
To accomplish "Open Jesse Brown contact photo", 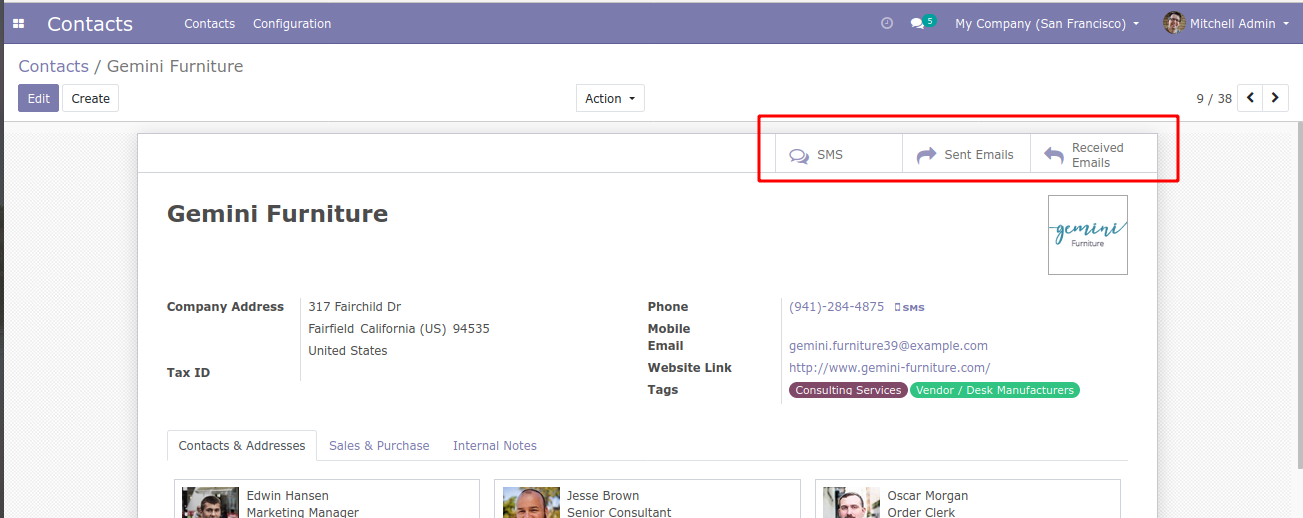I will (531, 502).
